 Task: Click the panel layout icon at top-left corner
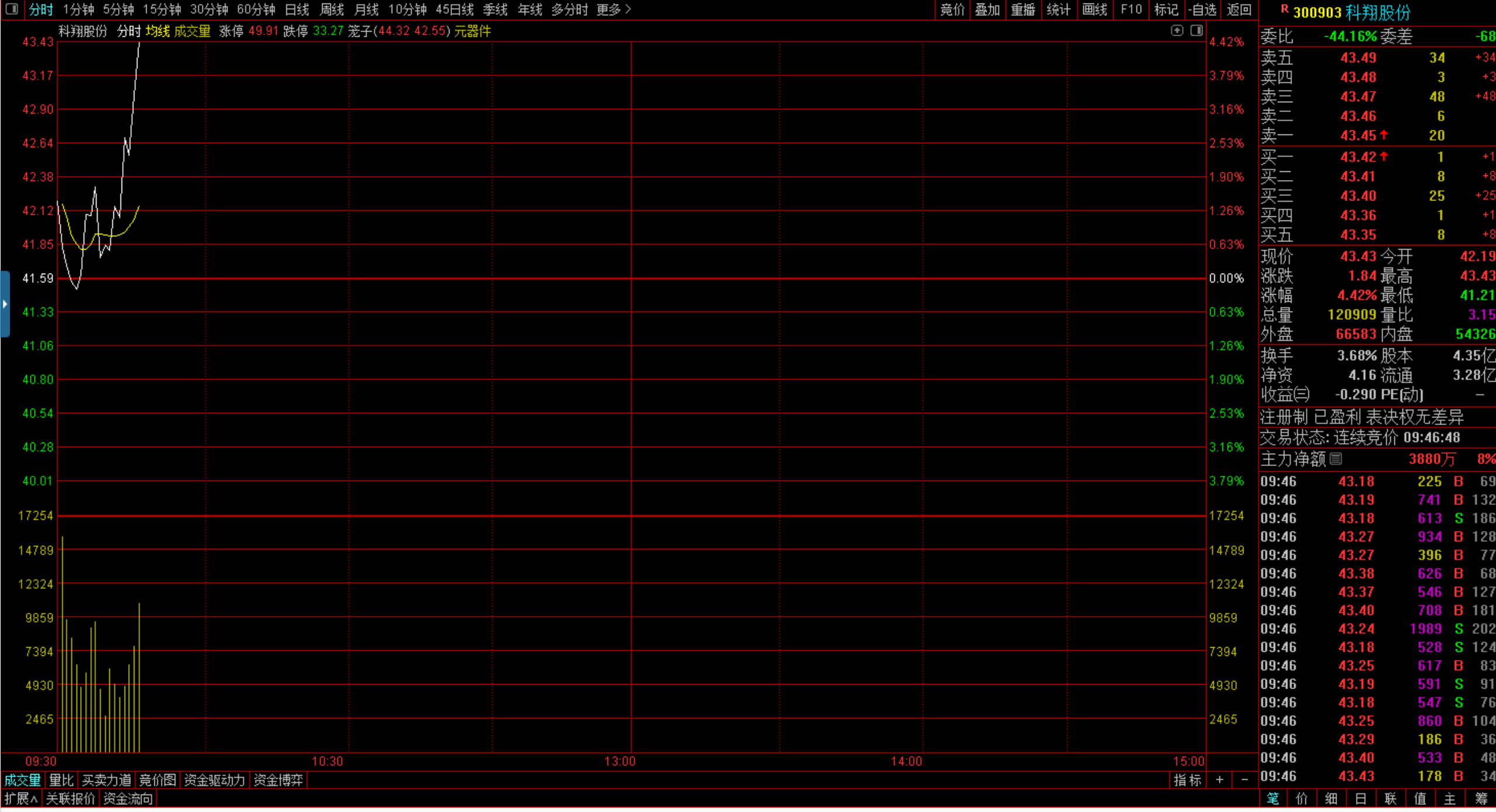[x=12, y=9]
